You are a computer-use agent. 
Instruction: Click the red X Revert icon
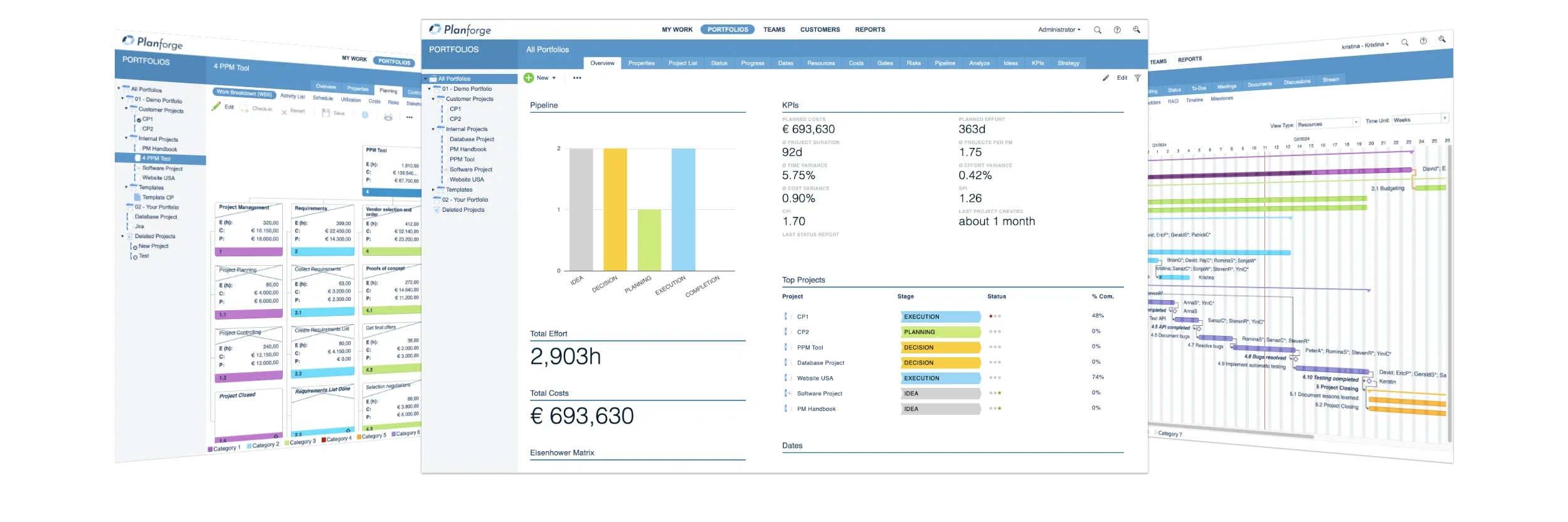pyautogui.click(x=285, y=112)
